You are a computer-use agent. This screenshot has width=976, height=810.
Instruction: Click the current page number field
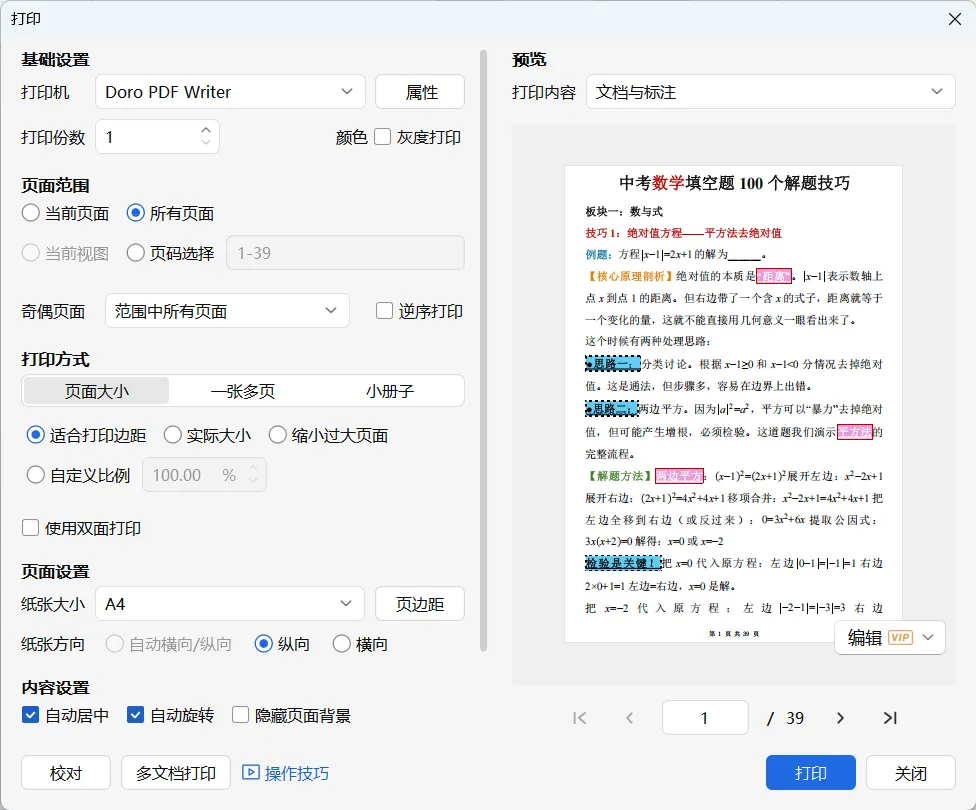[705, 718]
